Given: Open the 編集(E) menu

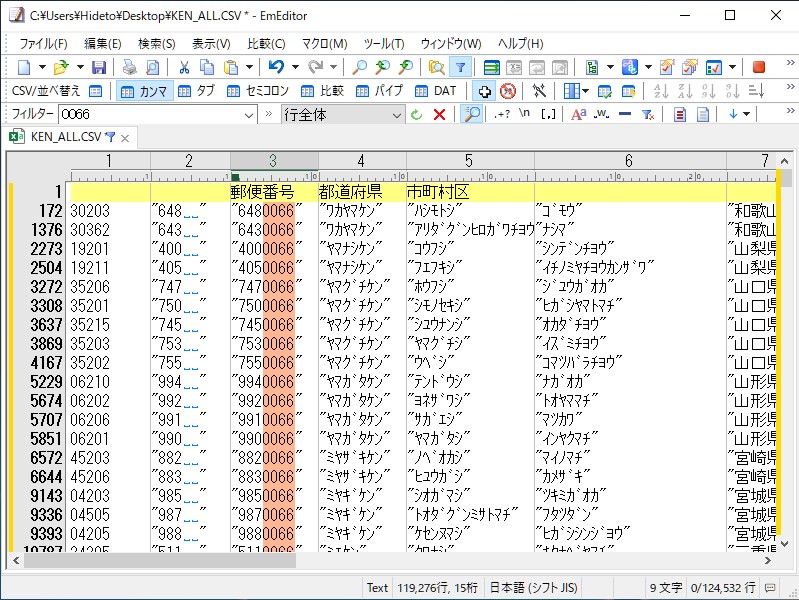Looking at the screenshot, I should 102,44.
